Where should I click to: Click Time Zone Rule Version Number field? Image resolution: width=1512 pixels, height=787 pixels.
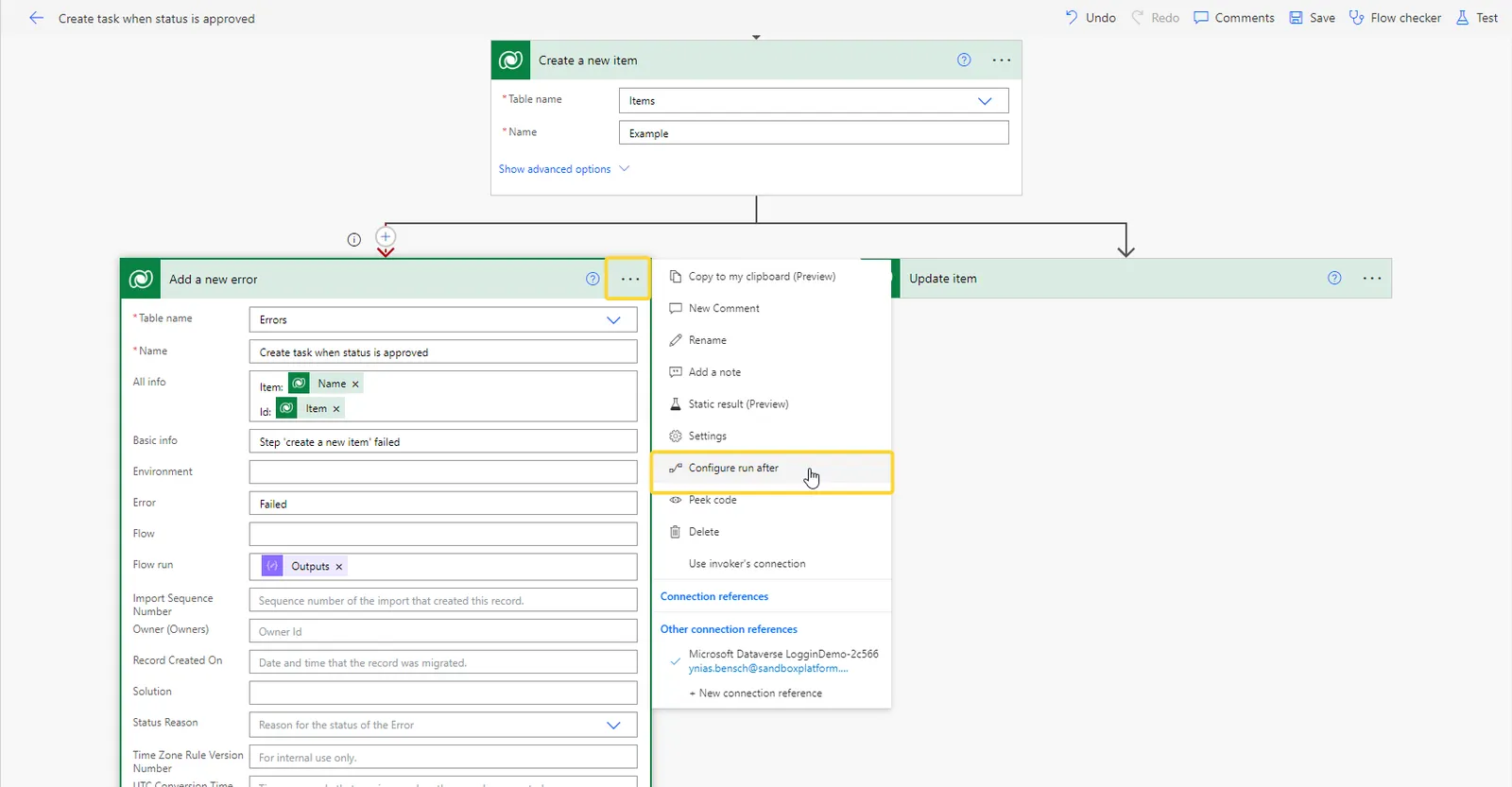tap(443, 757)
